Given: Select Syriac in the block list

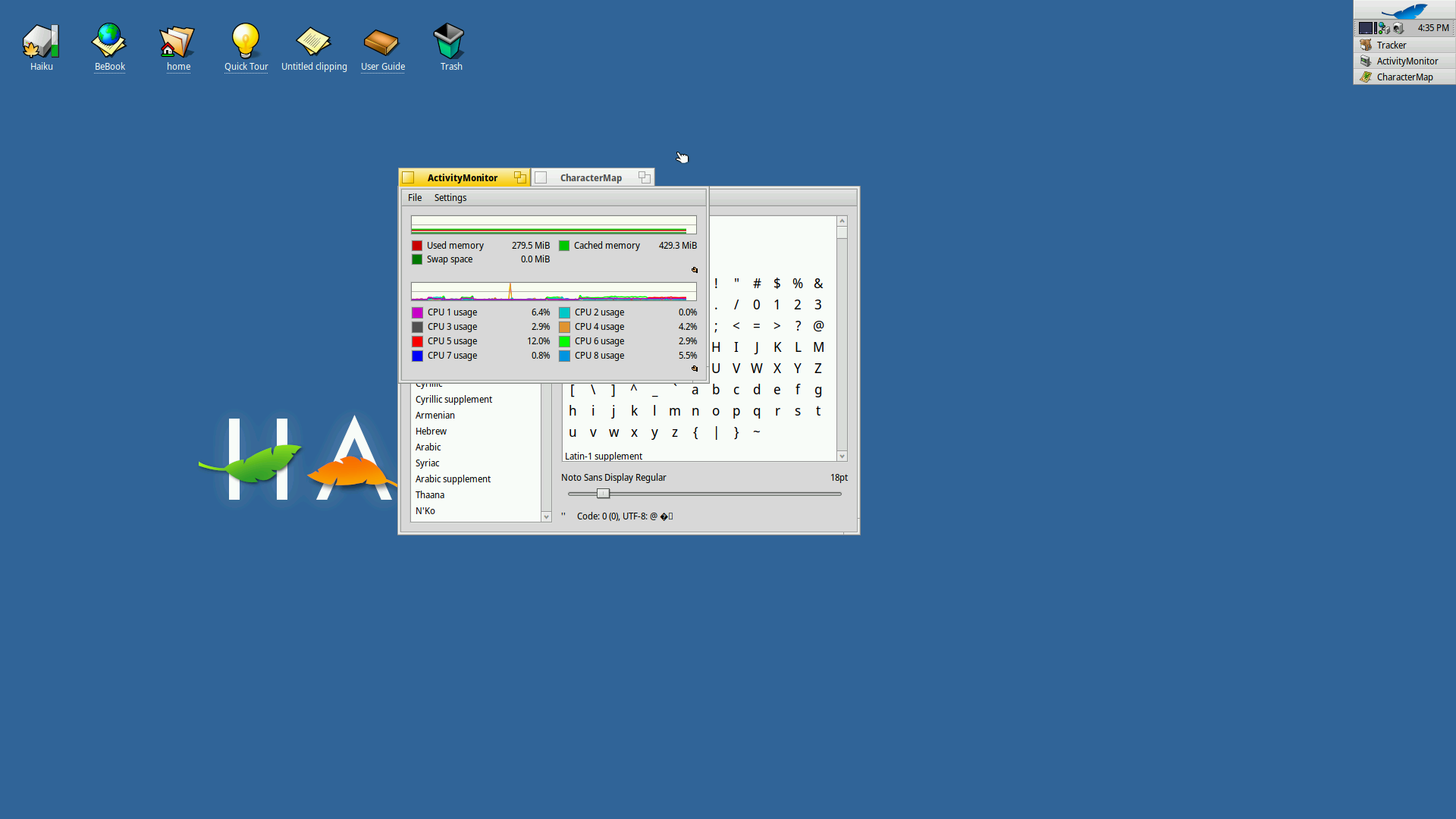Looking at the screenshot, I should click(x=475, y=463).
